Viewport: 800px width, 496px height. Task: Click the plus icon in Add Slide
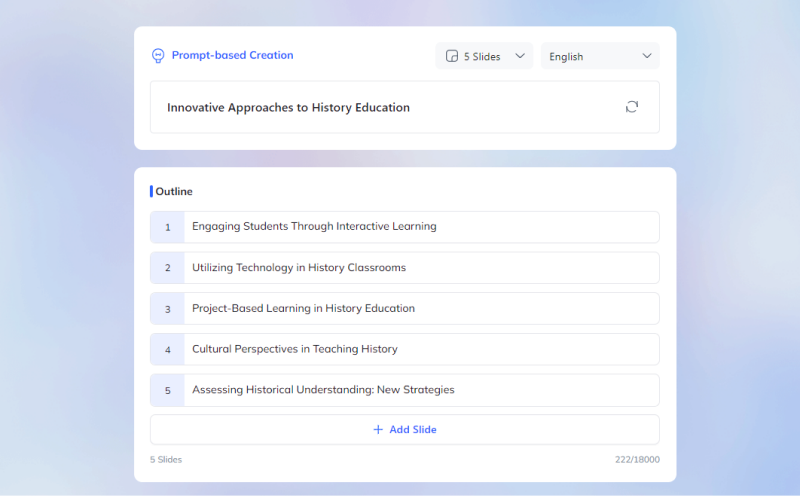click(x=378, y=430)
